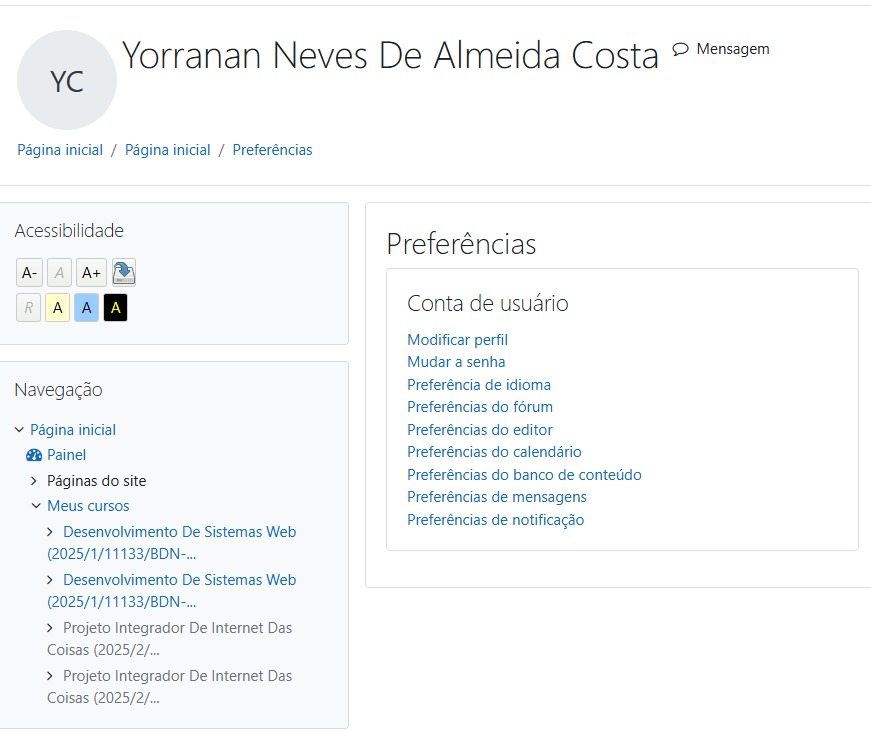The height and width of the screenshot is (734, 871).
Task: Click the save accessibility settings icon
Action: click(x=123, y=273)
